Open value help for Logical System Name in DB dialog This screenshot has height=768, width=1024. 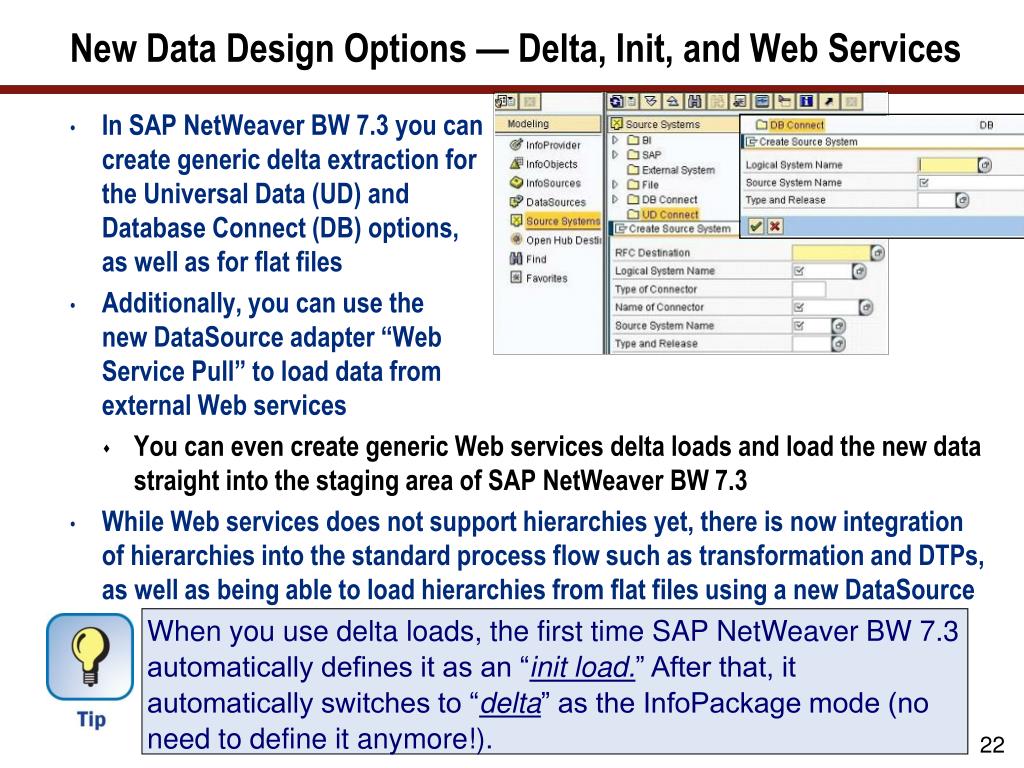point(985,165)
